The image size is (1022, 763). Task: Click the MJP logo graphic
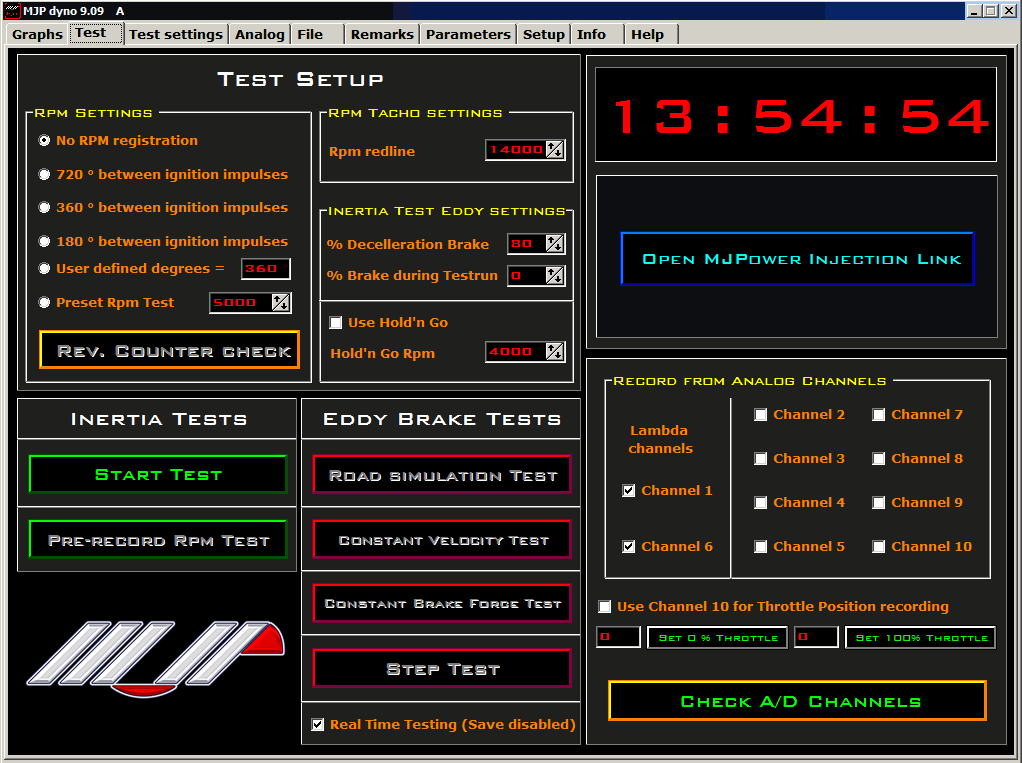coord(155,655)
